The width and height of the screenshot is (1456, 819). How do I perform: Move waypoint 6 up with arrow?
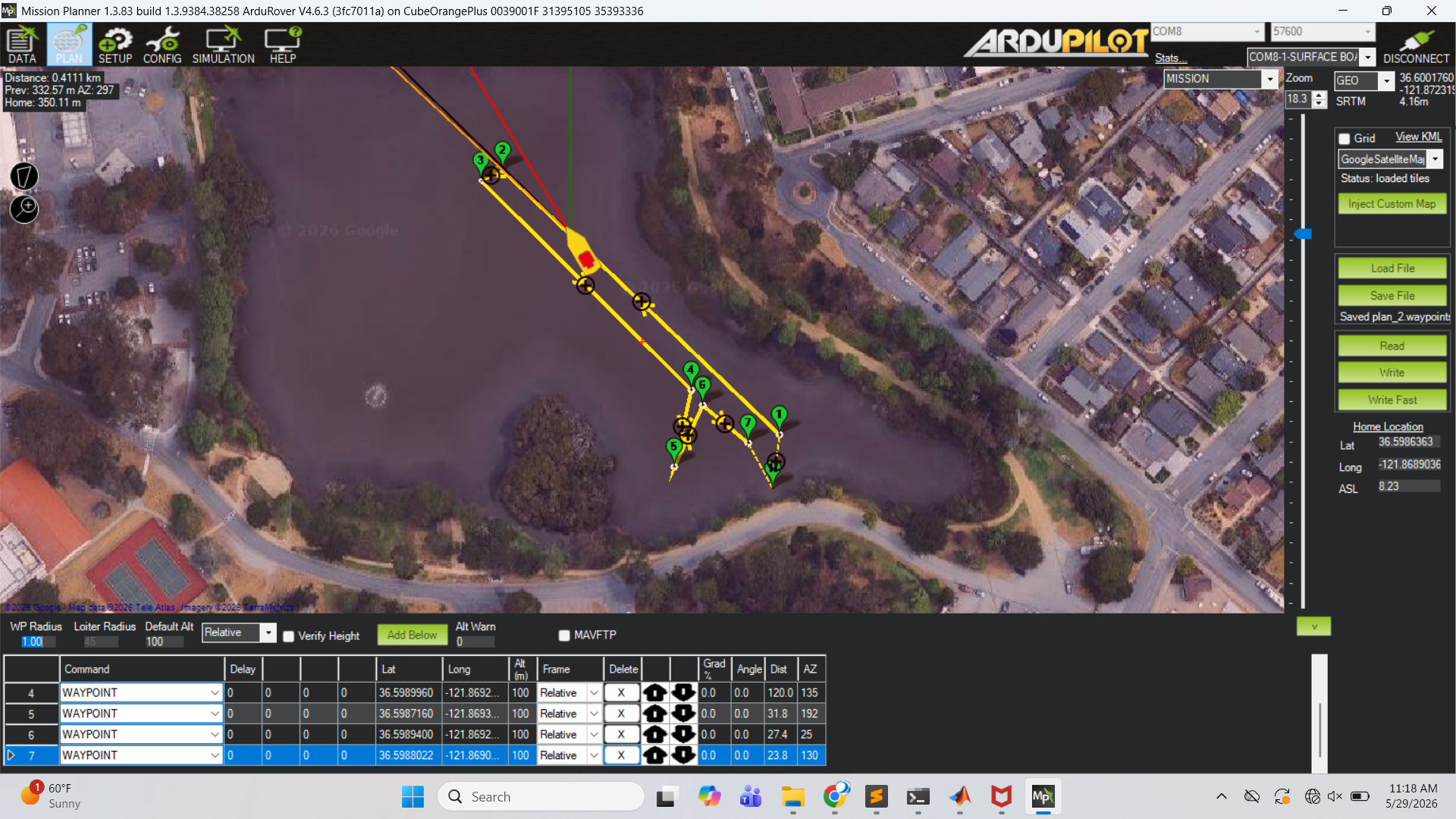[655, 734]
